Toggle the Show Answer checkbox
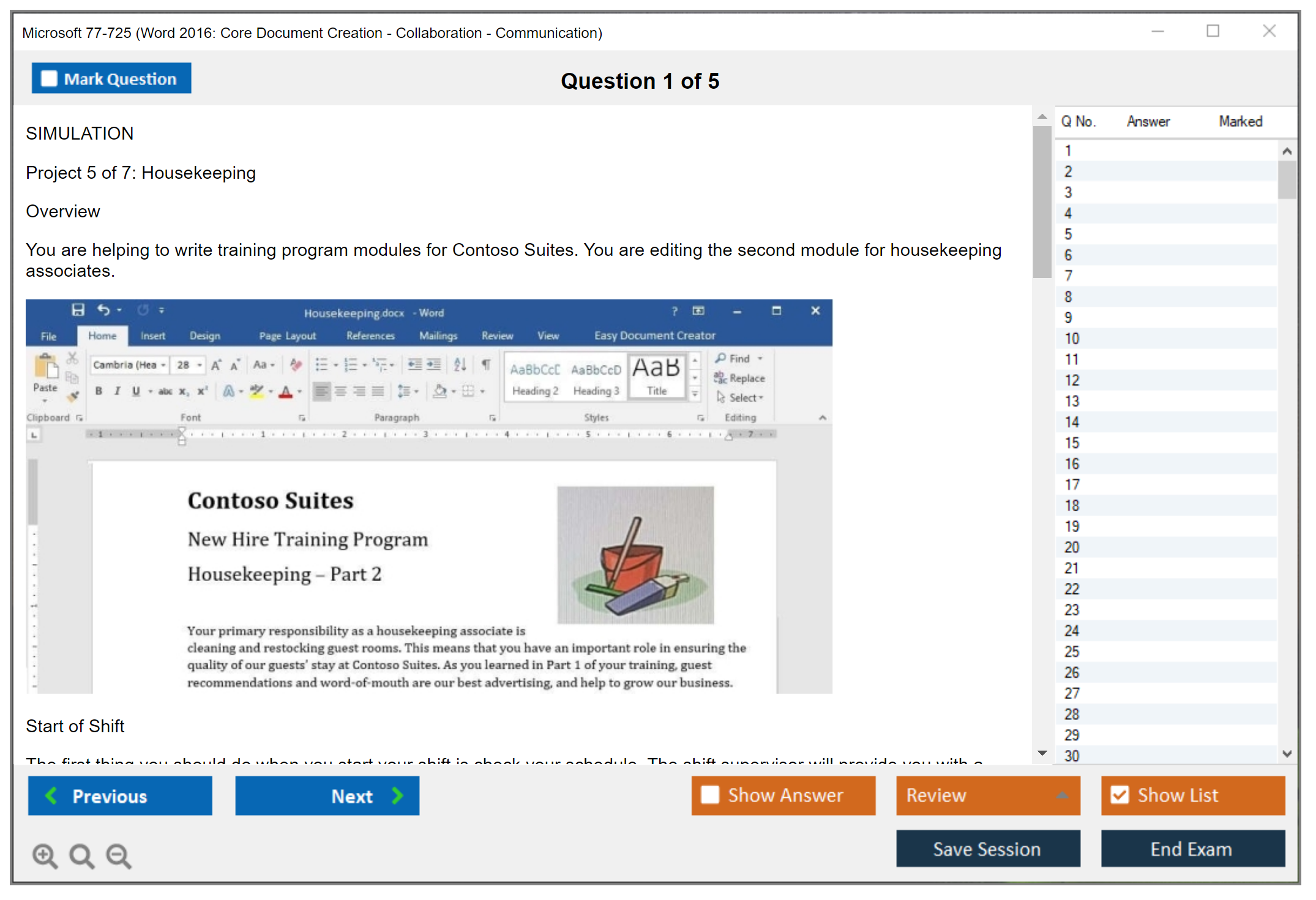Image resolution: width=1316 pixels, height=900 pixels. [710, 795]
